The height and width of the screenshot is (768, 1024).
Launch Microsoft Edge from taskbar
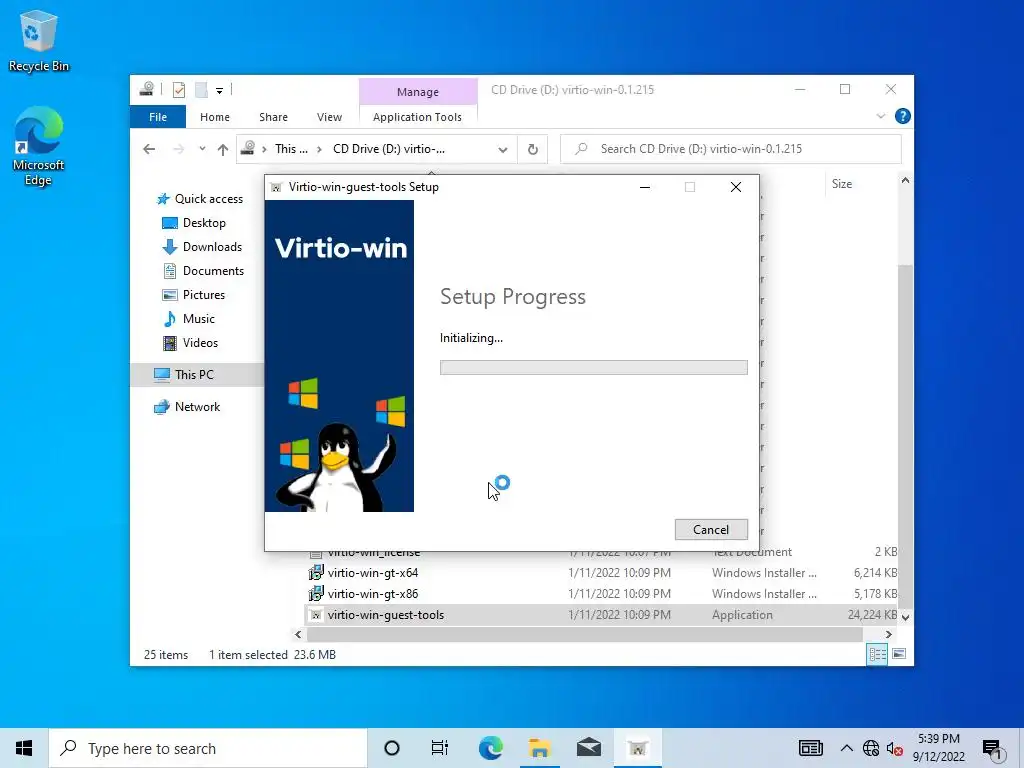[x=490, y=748]
